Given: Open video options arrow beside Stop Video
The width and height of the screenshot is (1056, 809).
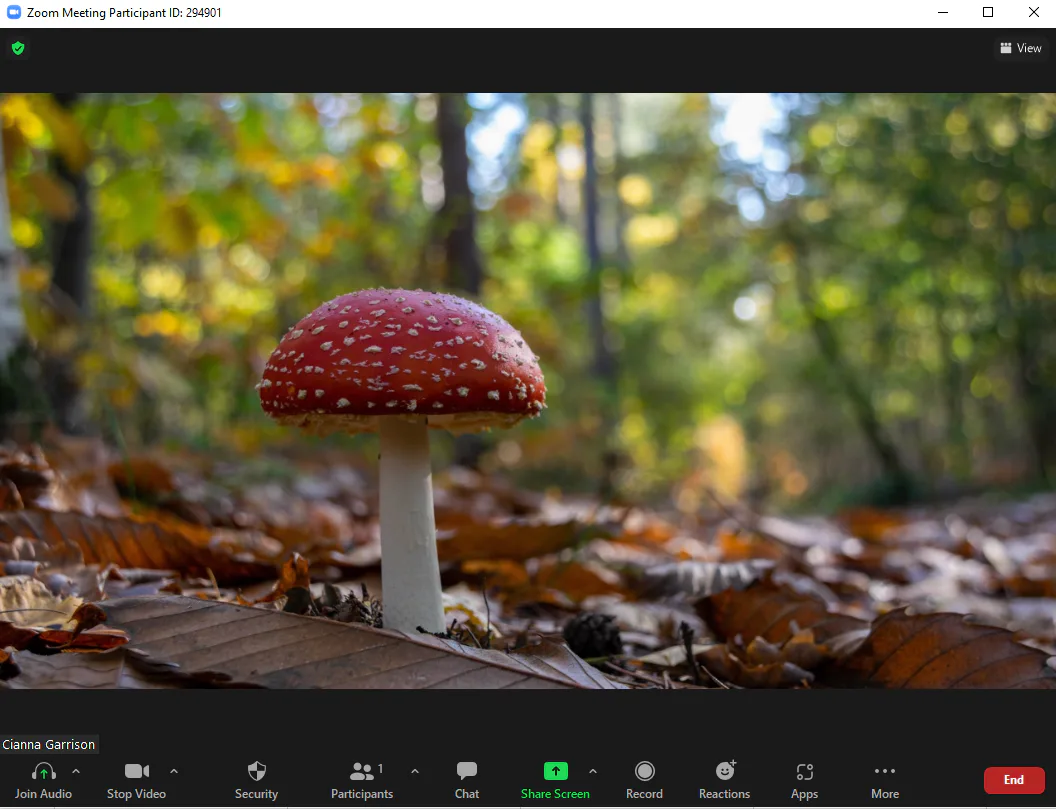Looking at the screenshot, I should 174,771.
